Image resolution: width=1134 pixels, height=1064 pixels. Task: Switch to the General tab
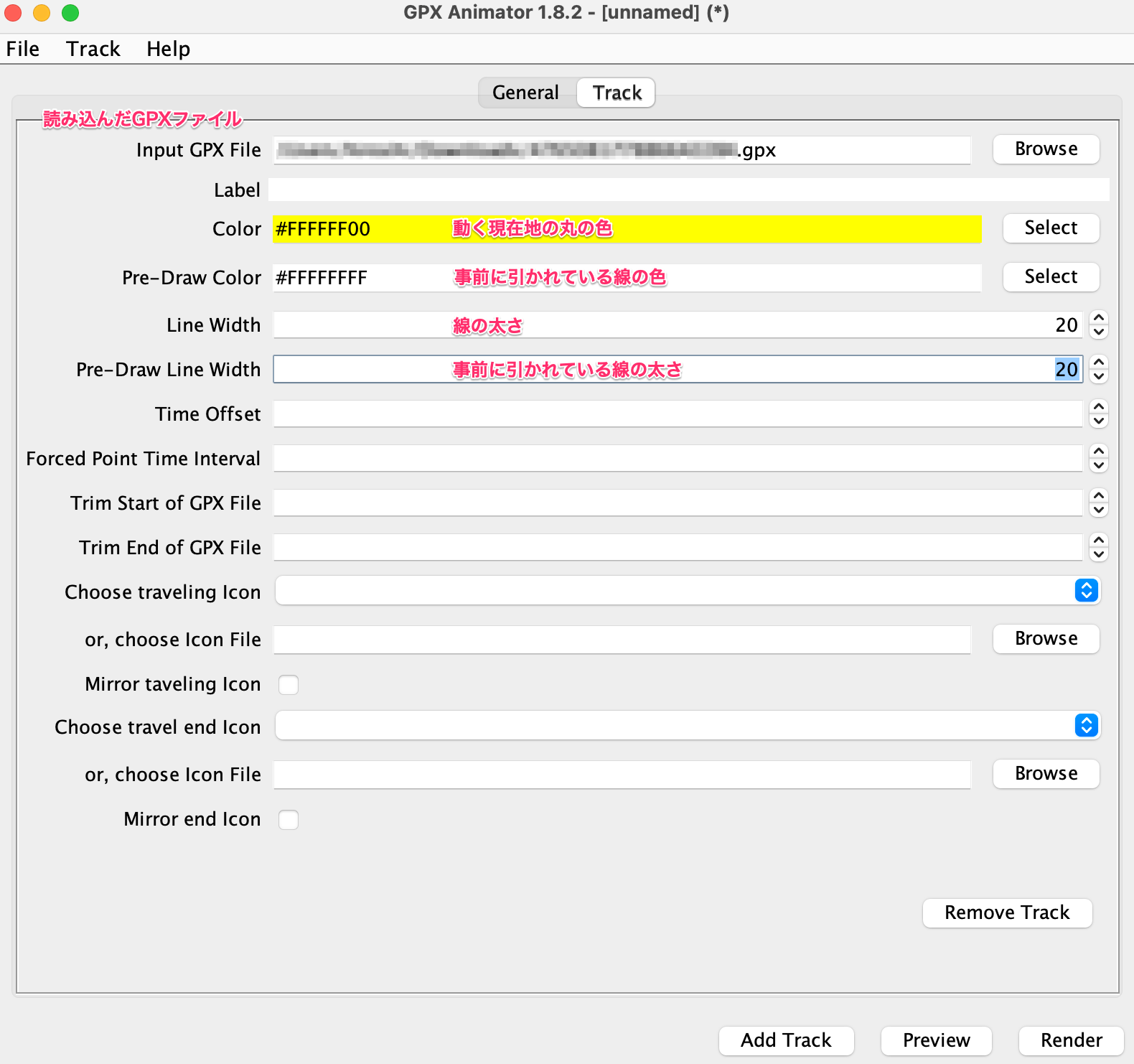pos(525,93)
